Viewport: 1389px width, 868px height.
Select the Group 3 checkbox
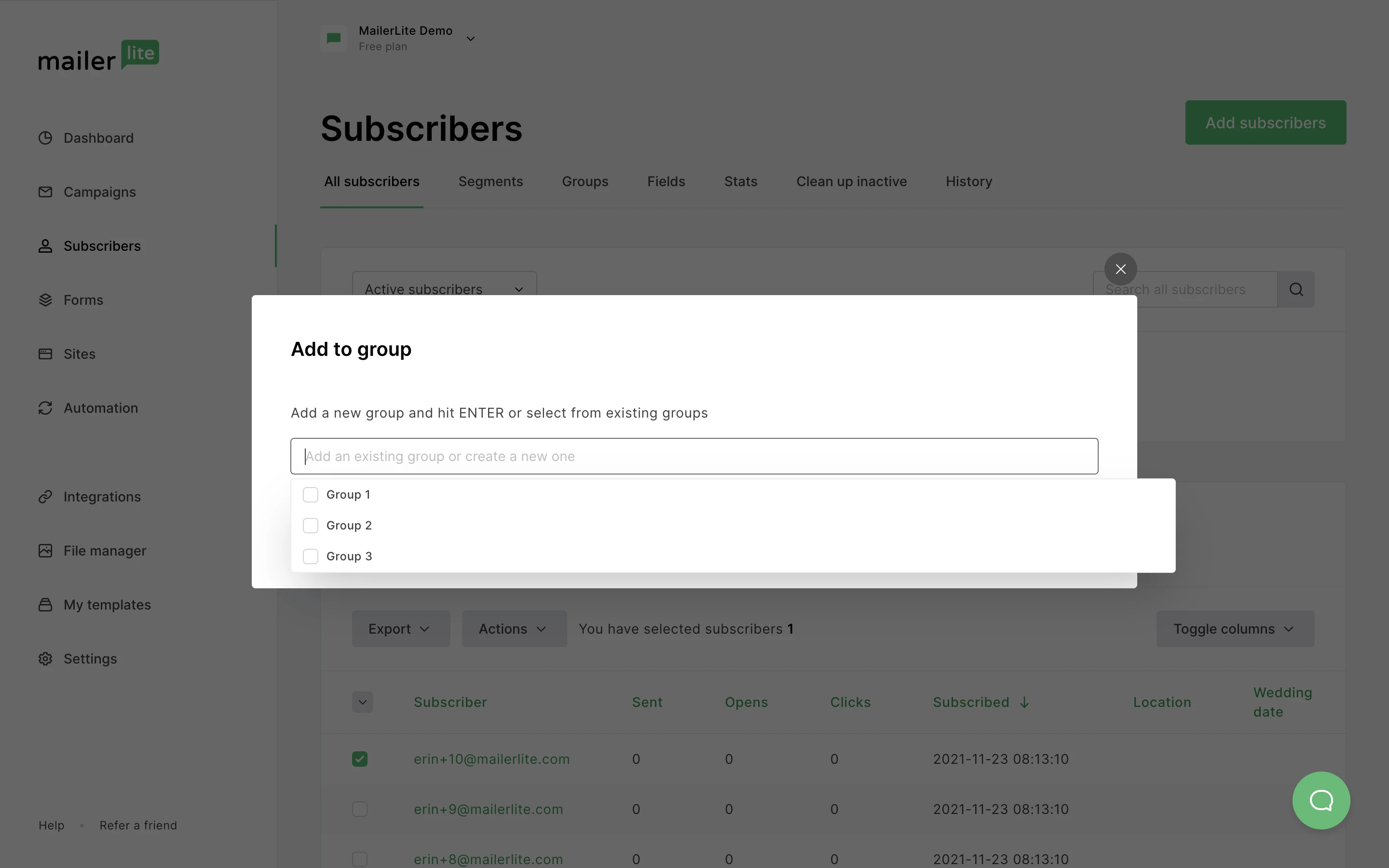tap(311, 556)
